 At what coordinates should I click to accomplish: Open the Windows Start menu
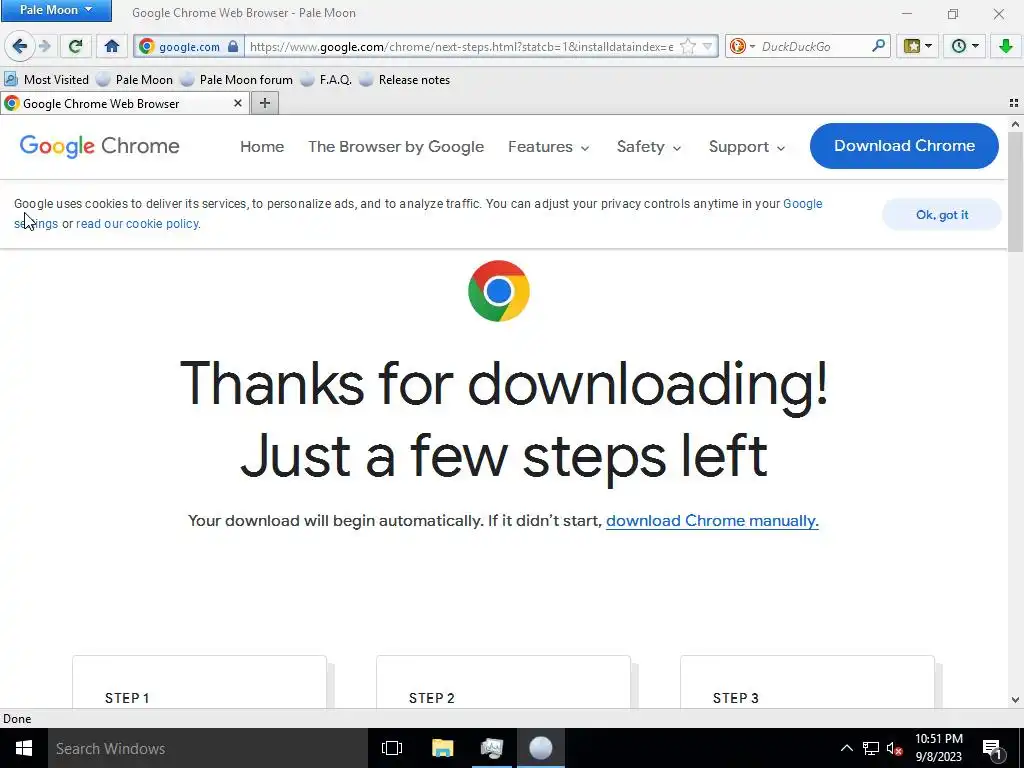pos(24,748)
